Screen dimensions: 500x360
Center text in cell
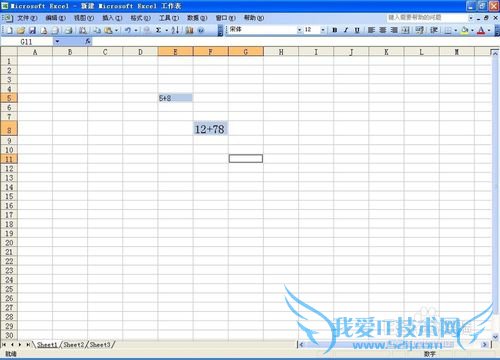tap(382, 30)
